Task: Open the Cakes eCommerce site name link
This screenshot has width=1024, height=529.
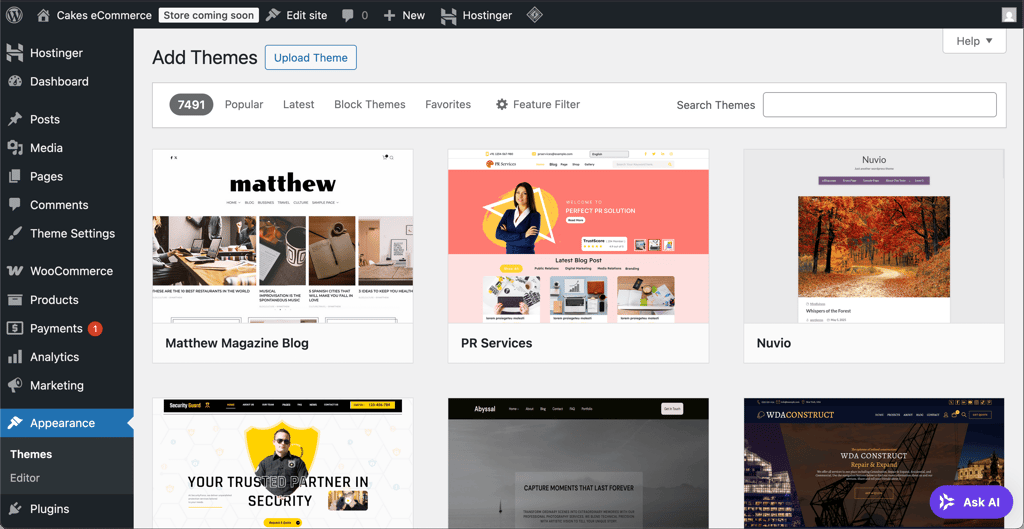Action: tap(104, 15)
